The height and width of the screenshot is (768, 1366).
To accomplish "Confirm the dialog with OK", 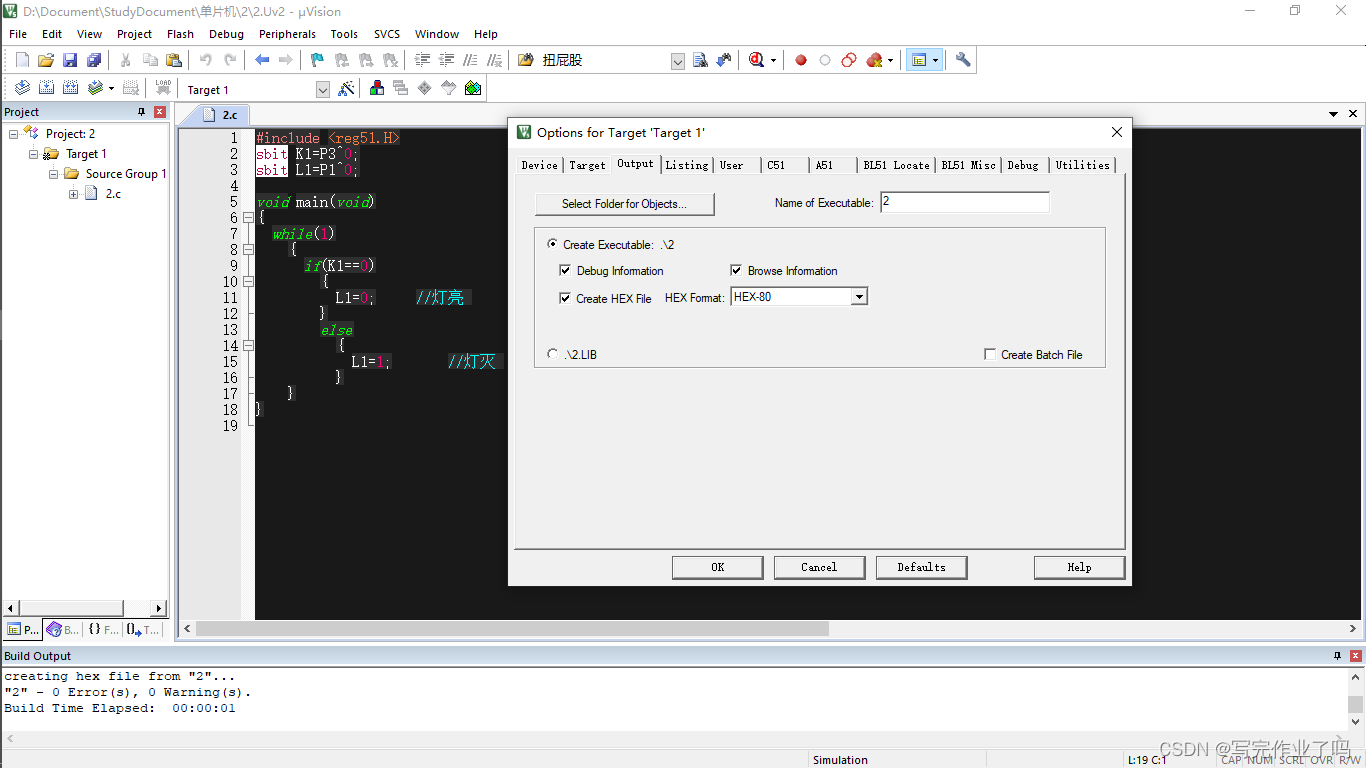I will click(x=717, y=567).
